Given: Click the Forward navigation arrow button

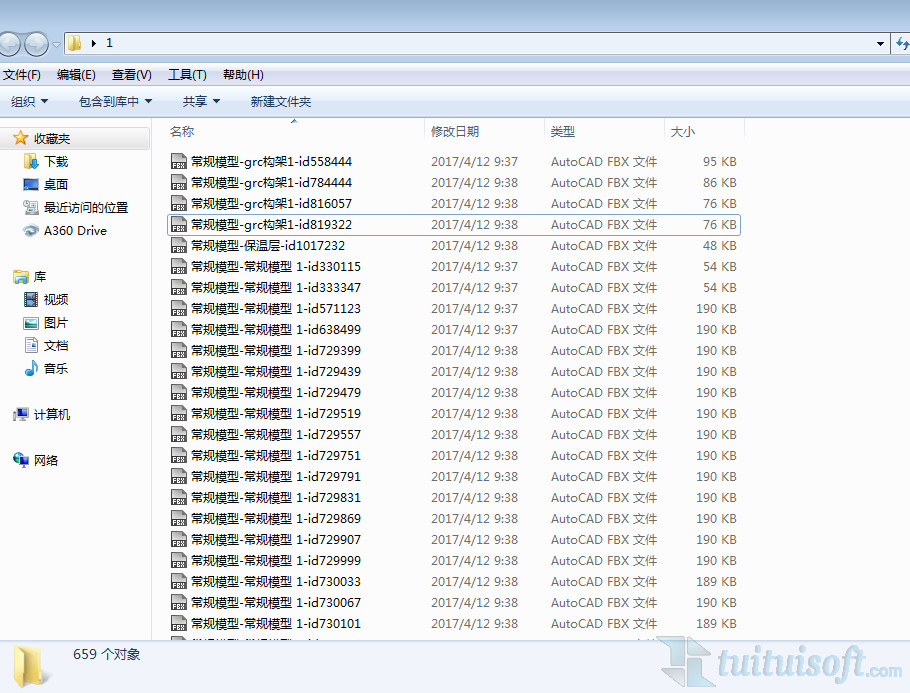Looking at the screenshot, I should coord(36,44).
